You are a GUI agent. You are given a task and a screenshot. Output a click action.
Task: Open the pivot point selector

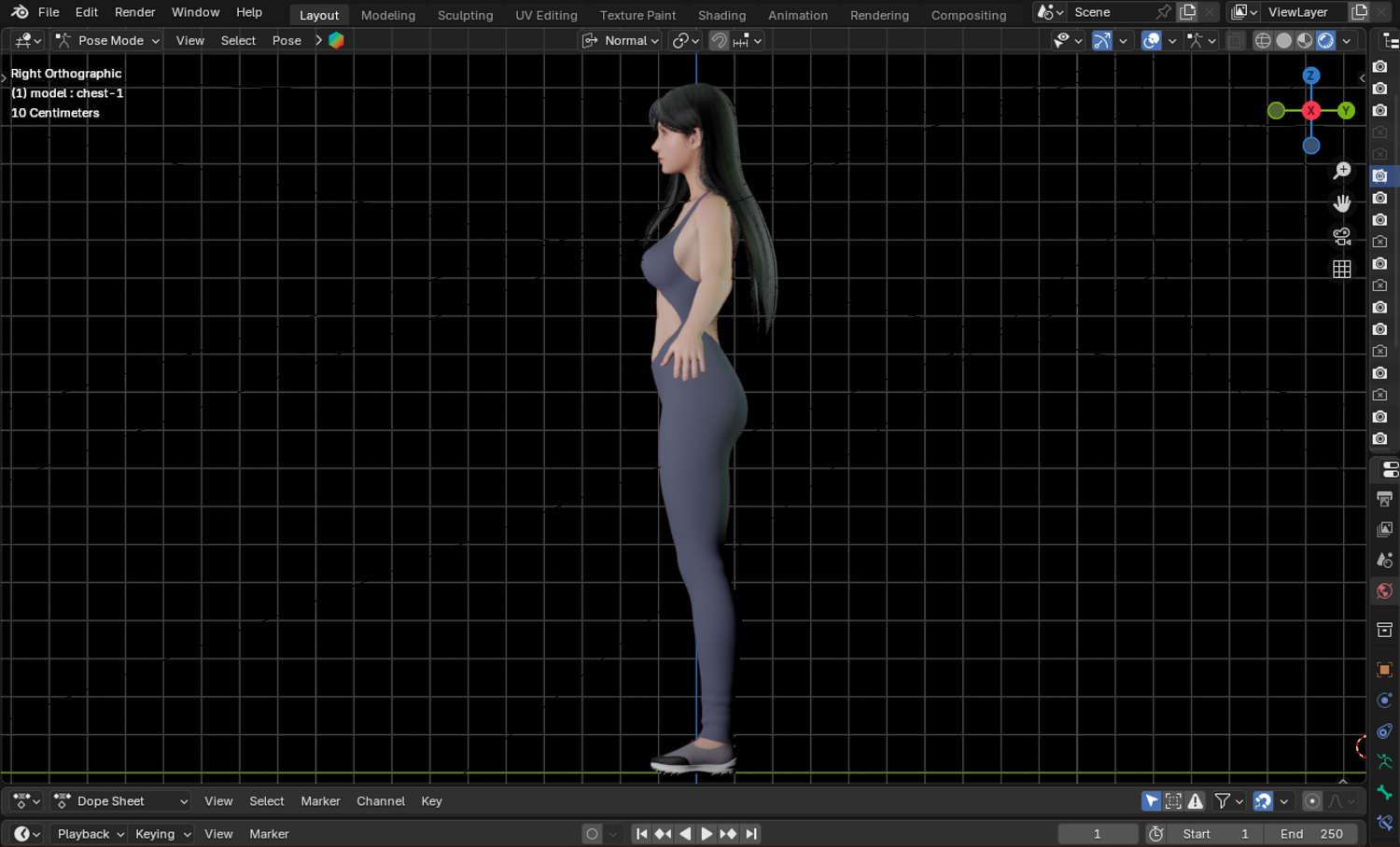click(685, 40)
